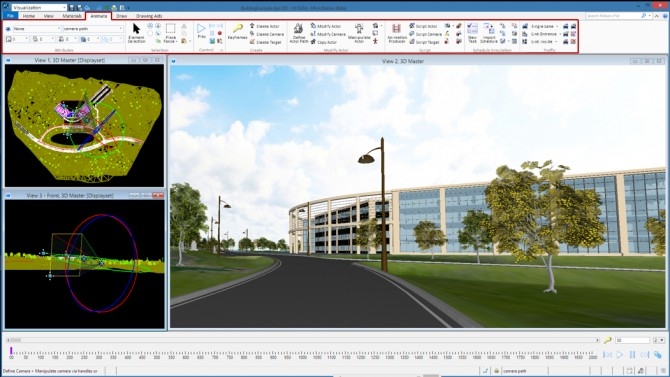Click the Create Camera button
This screenshot has height=377, width=670.
(267, 34)
